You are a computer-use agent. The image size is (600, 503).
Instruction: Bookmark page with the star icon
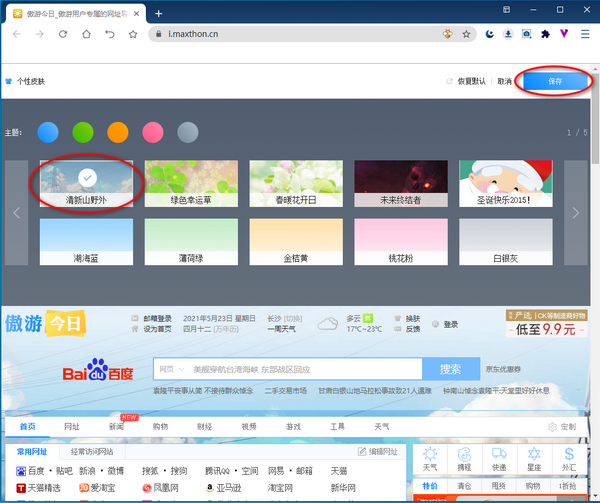(x=466, y=33)
